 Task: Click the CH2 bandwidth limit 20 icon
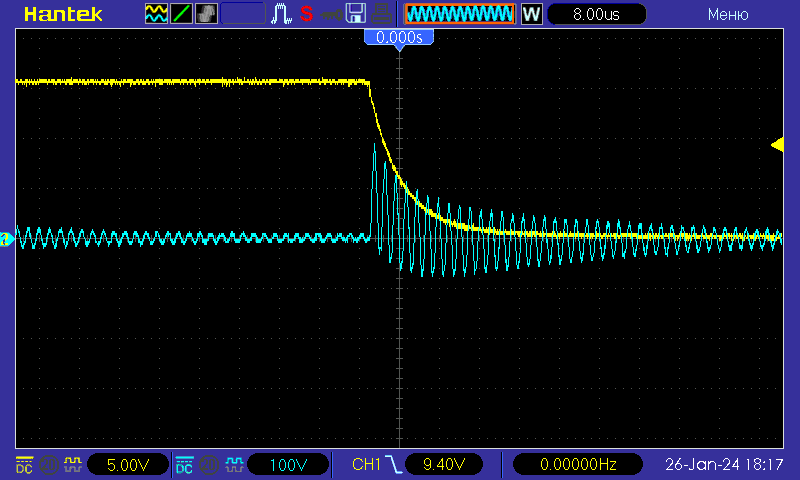click(x=209, y=465)
